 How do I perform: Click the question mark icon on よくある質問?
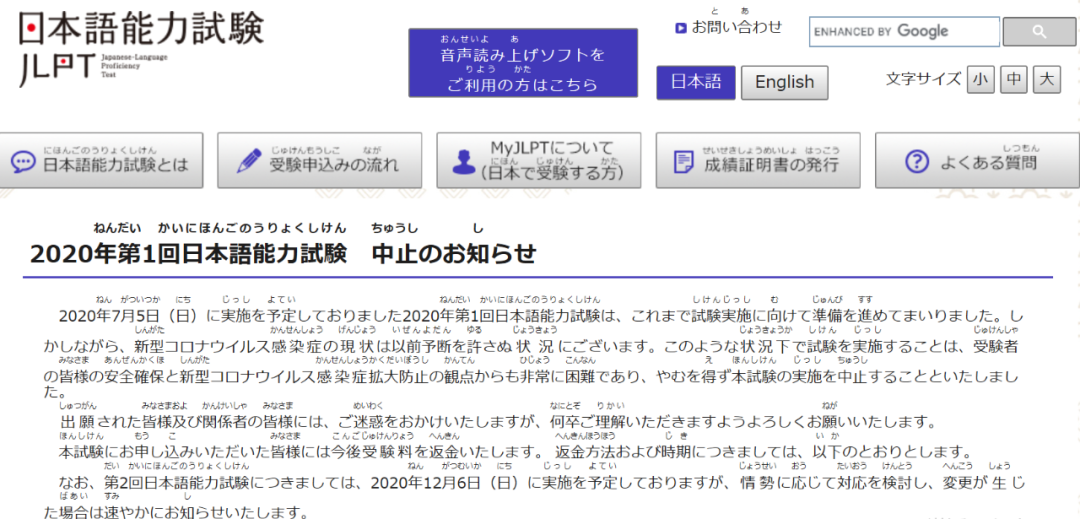click(x=917, y=162)
